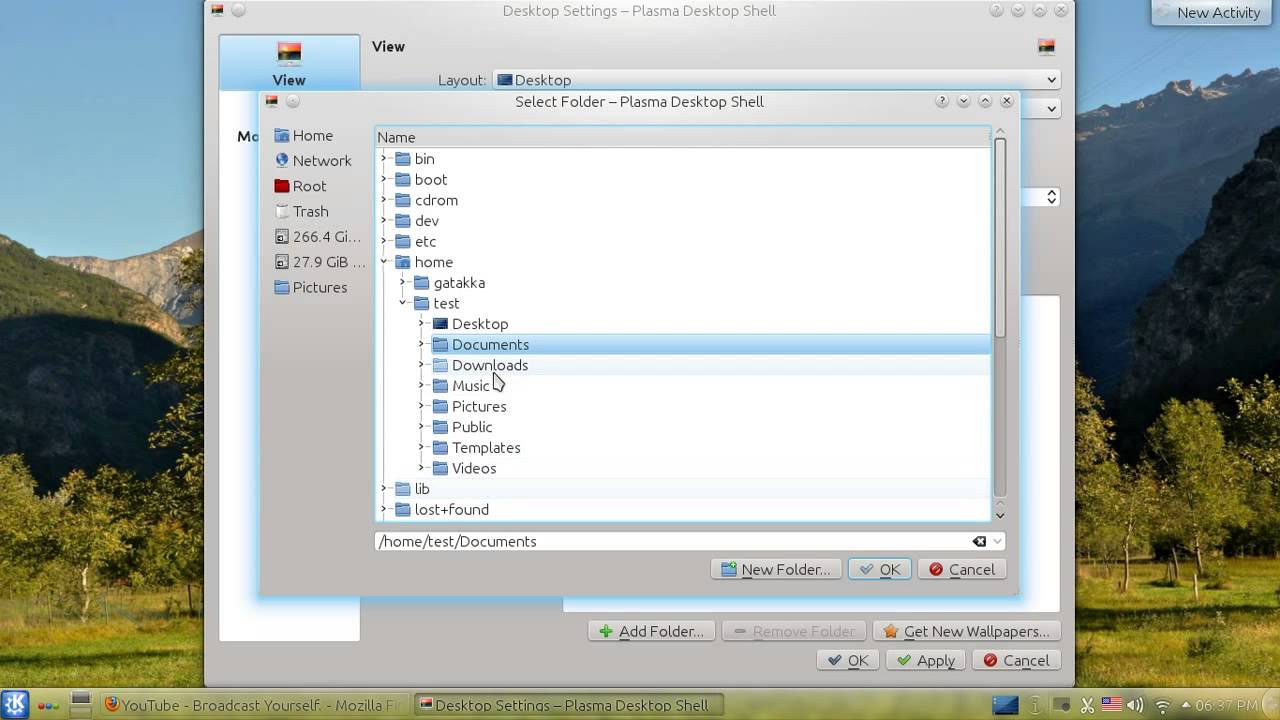1280x720 pixels.
Task: Click OK in Desktop Settings window
Action: 848,660
